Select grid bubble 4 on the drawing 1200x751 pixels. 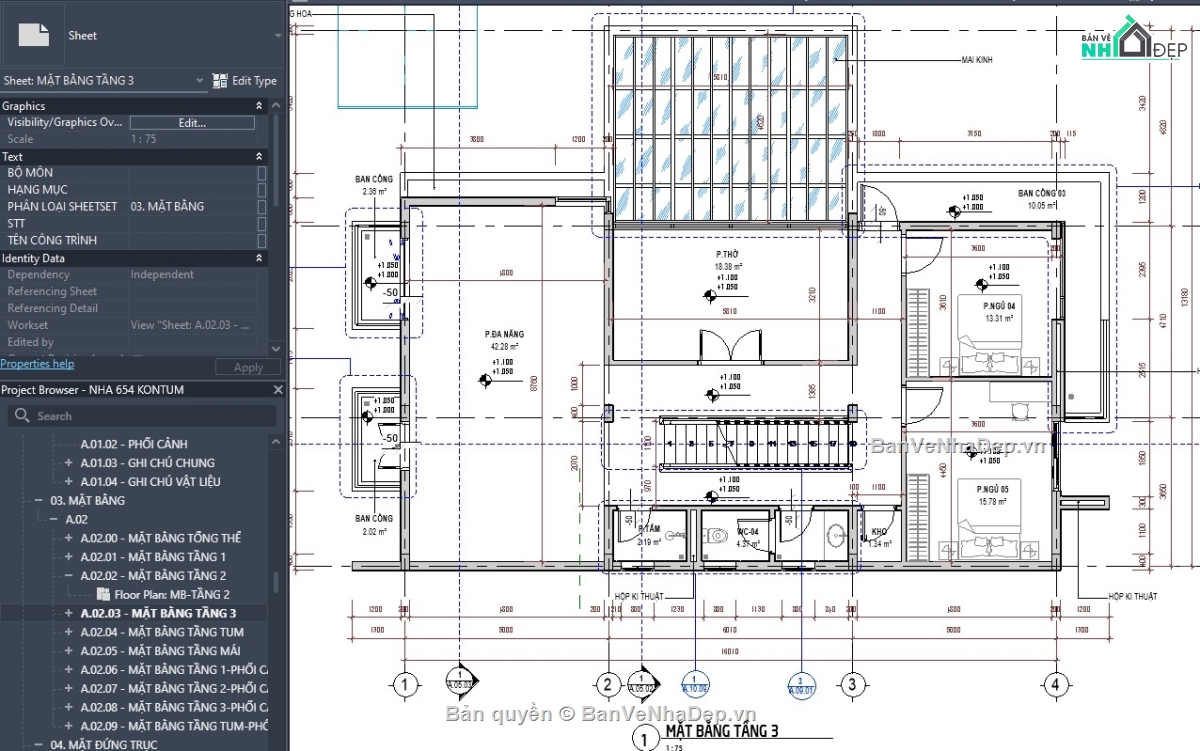tap(1055, 685)
